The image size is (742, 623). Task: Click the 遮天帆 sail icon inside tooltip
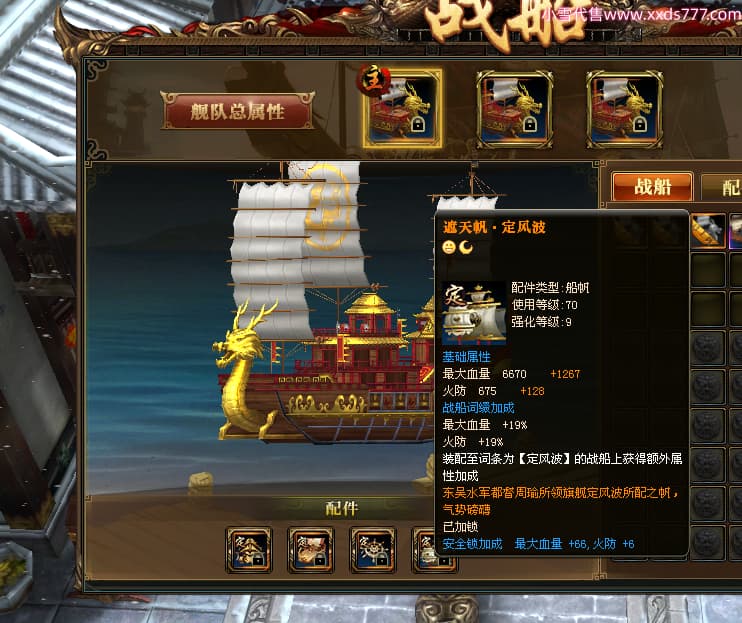(474, 313)
